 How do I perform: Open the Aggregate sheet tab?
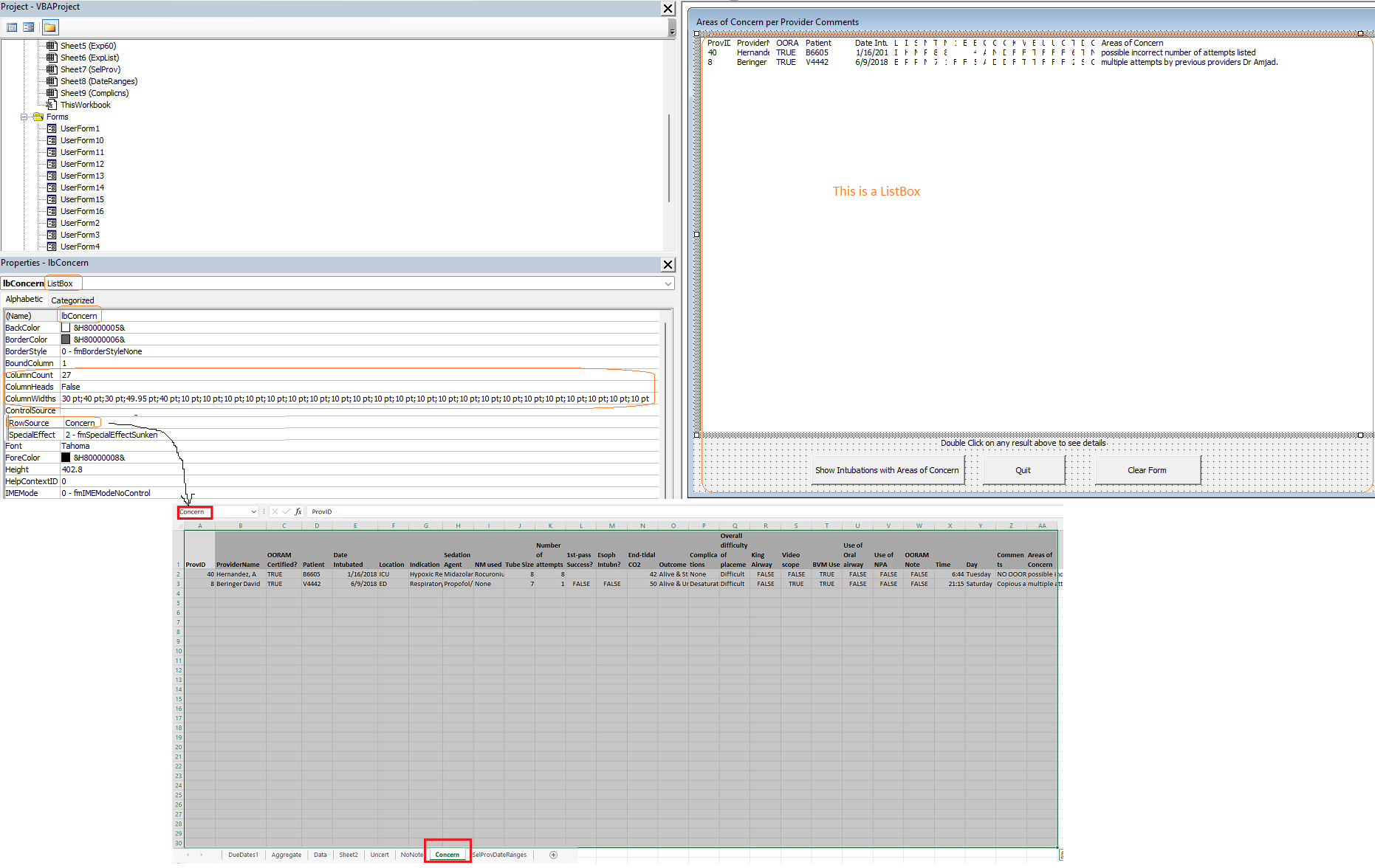click(x=286, y=855)
